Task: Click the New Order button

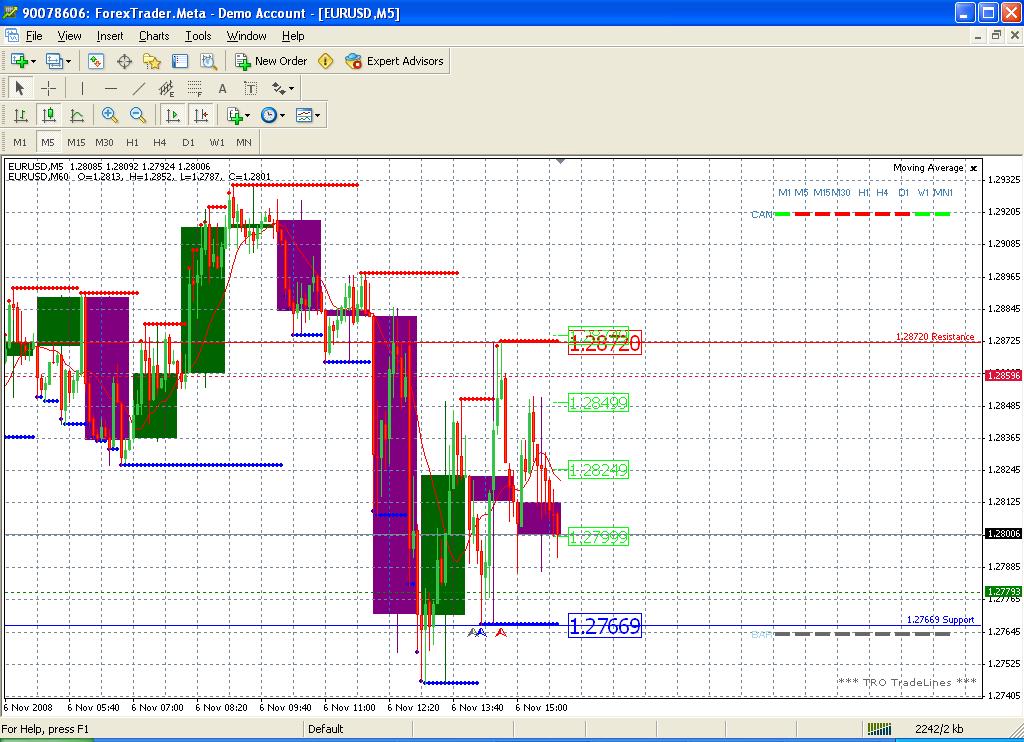Action: click(271, 61)
